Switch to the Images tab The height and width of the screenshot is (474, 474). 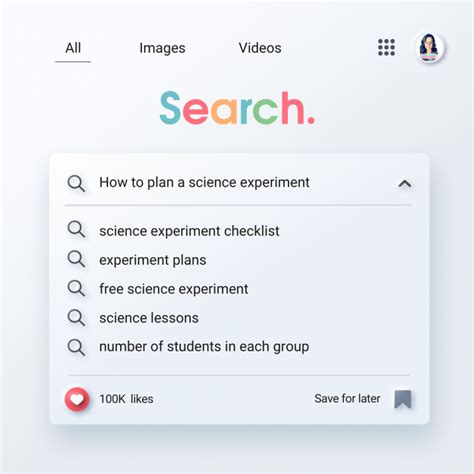point(162,48)
